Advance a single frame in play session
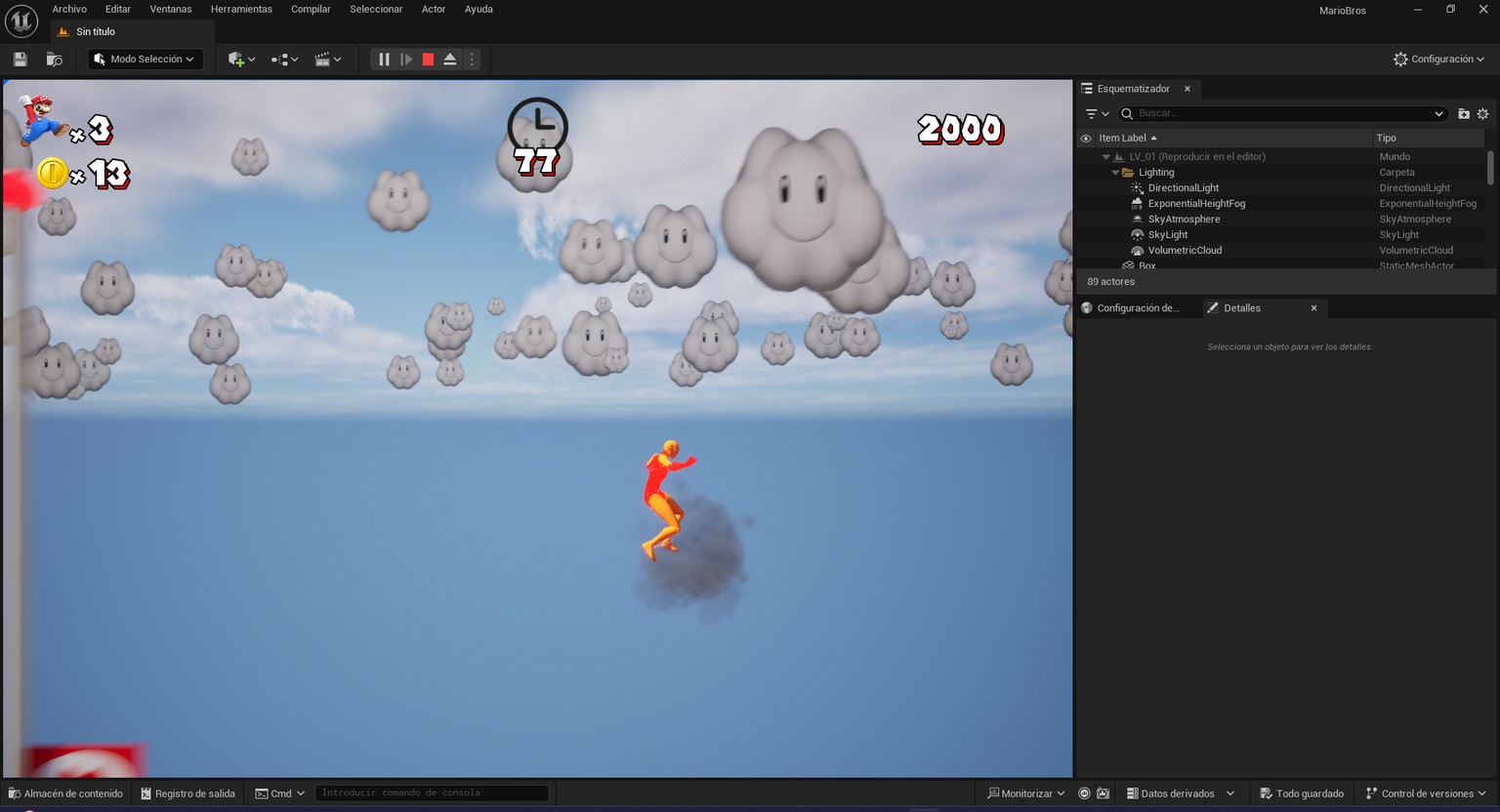Screen dimensions: 1500x812 click(x=406, y=60)
